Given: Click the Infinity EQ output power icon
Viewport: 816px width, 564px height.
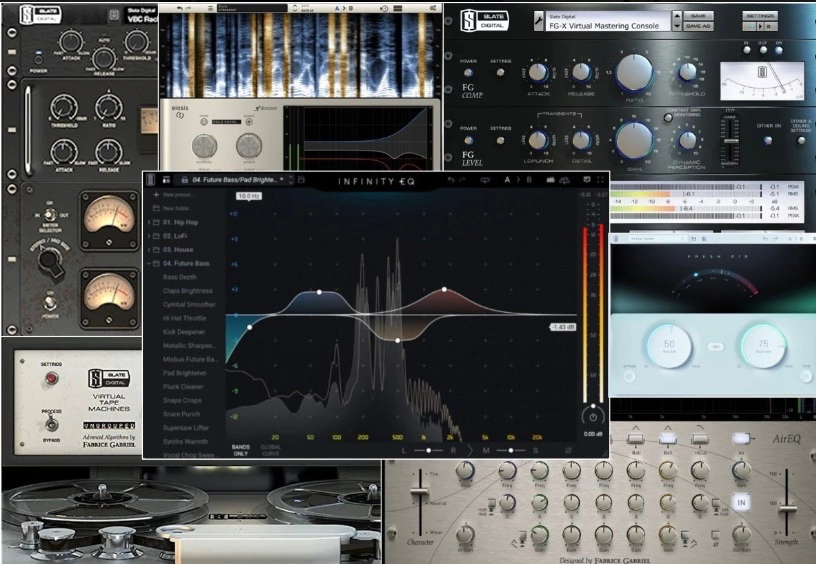Looking at the screenshot, I should click(x=593, y=416).
